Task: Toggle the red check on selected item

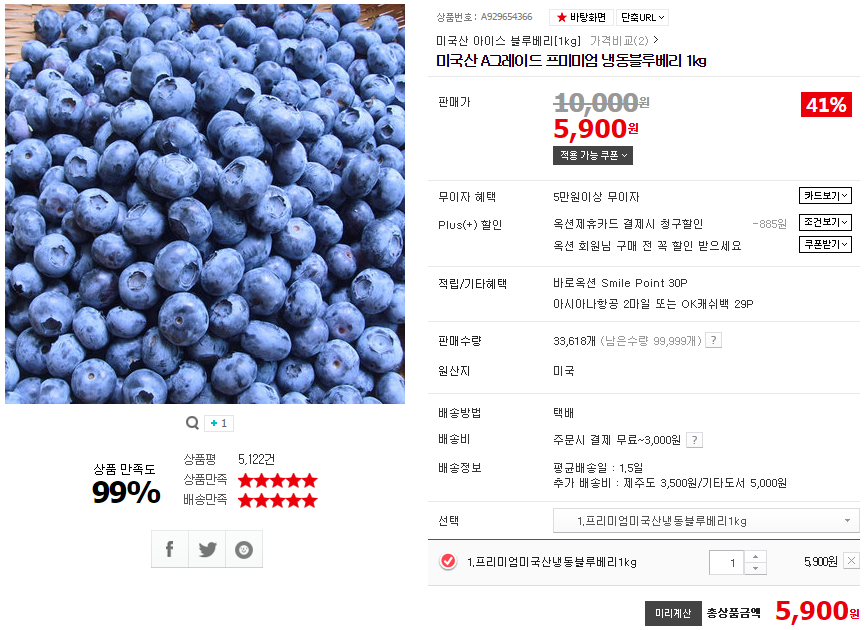Action: tap(448, 561)
